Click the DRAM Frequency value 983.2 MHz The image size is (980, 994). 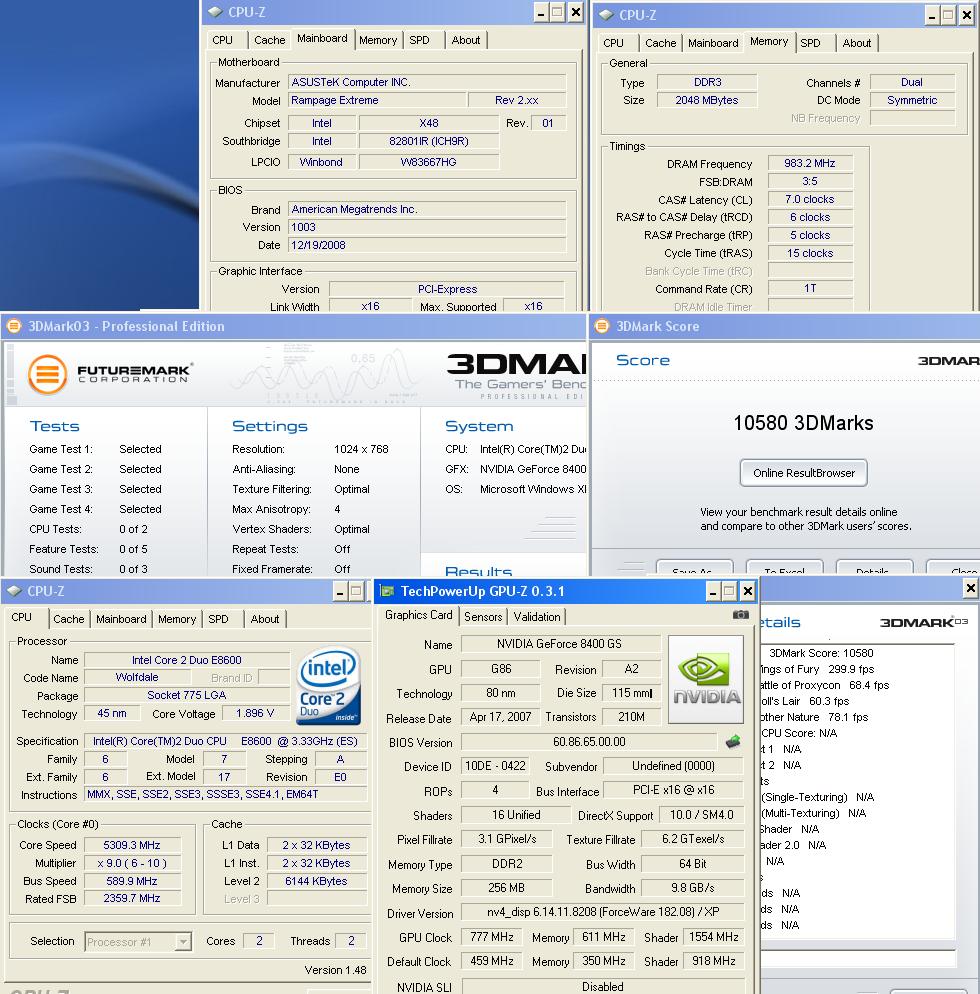tap(809, 164)
